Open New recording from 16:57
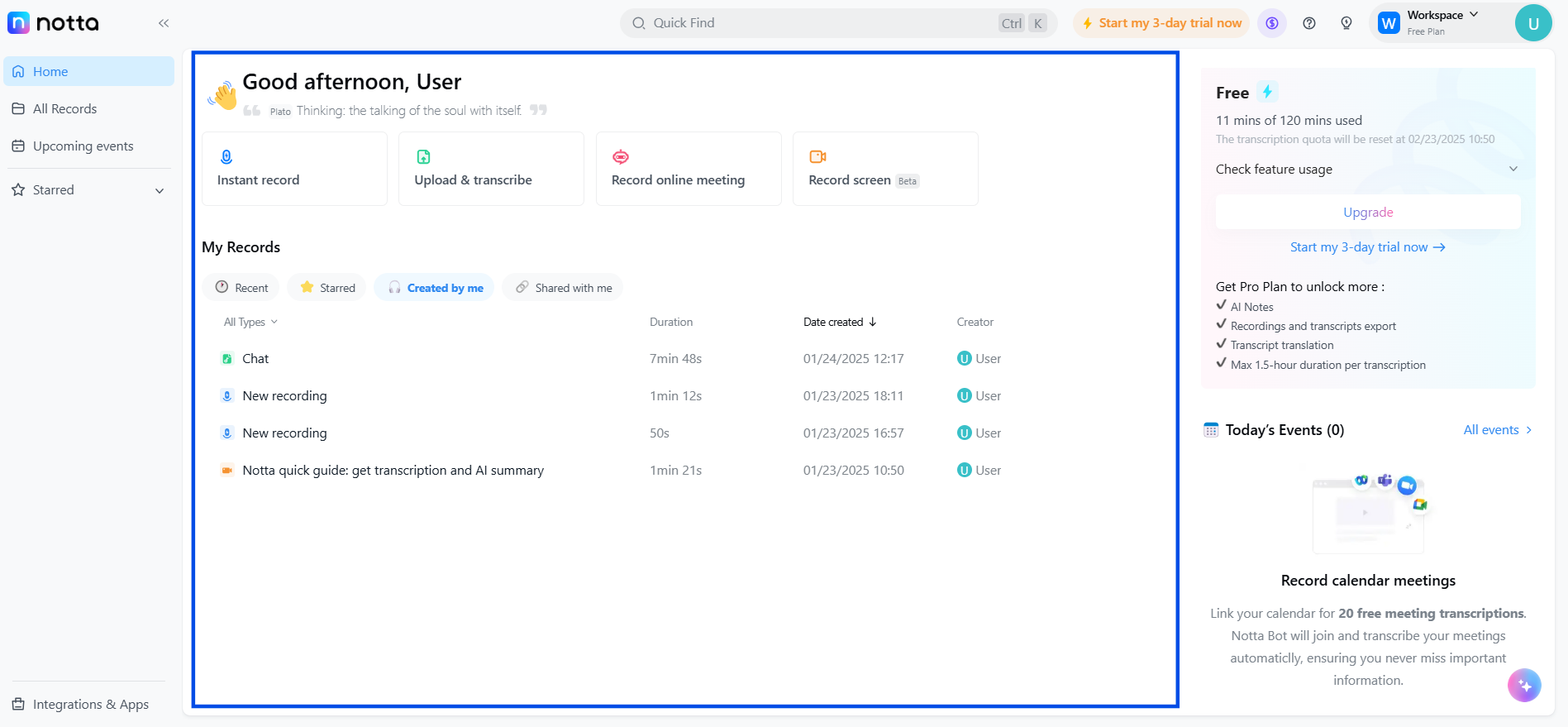Viewport: 1568px width, 727px height. pyautogui.click(x=284, y=433)
